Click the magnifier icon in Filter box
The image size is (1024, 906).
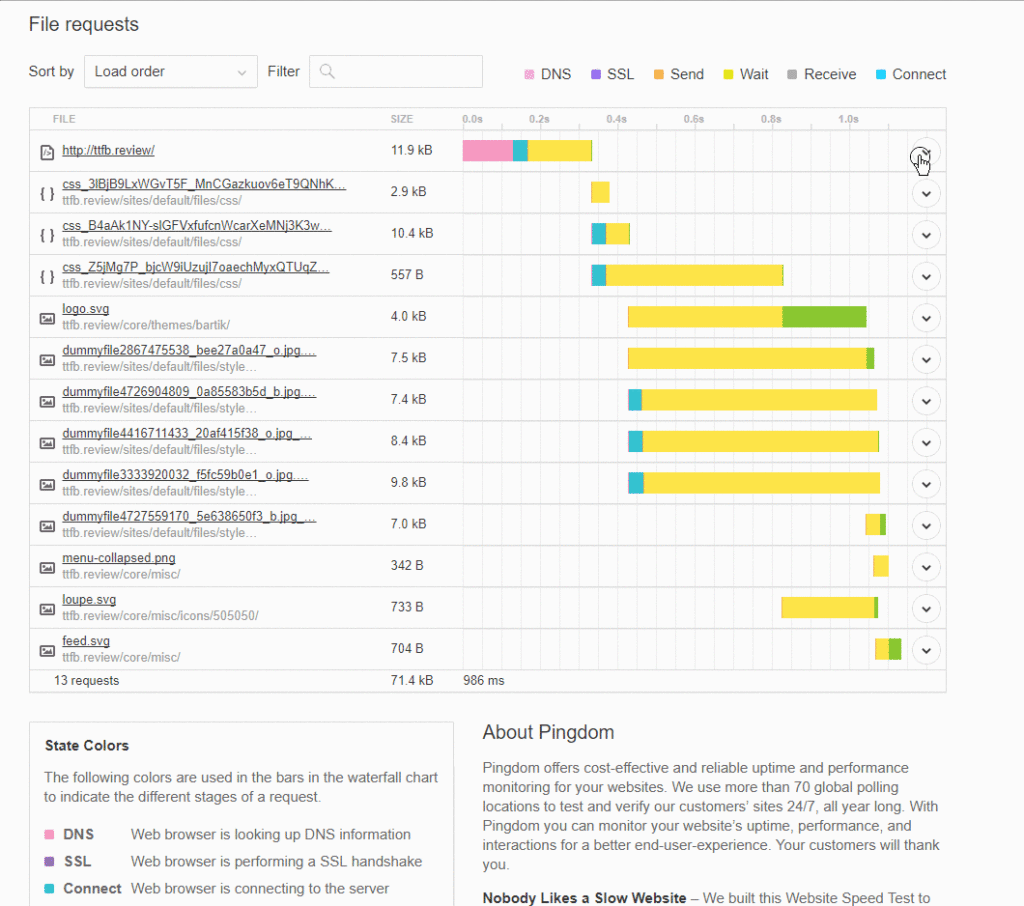click(327, 72)
